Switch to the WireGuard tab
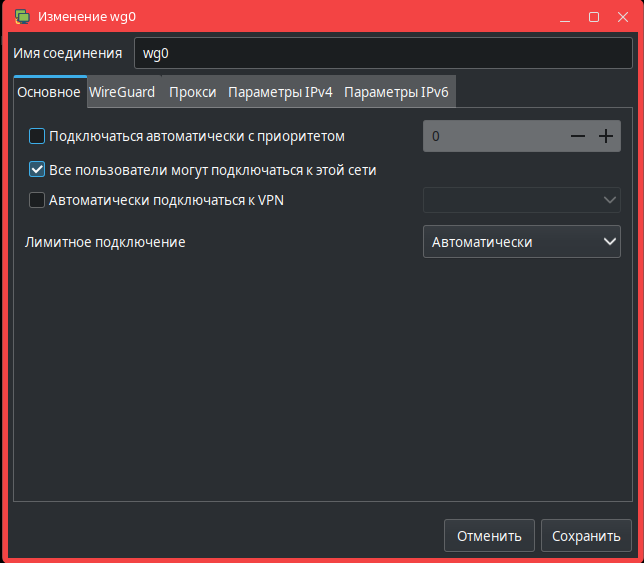Viewport: 644px width, 563px height. pos(122,92)
